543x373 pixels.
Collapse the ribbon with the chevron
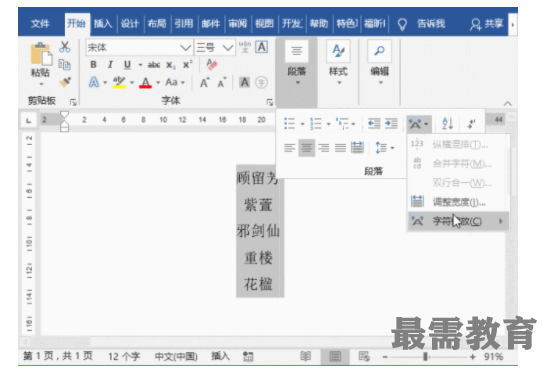pyautogui.click(x=508, y=103)
